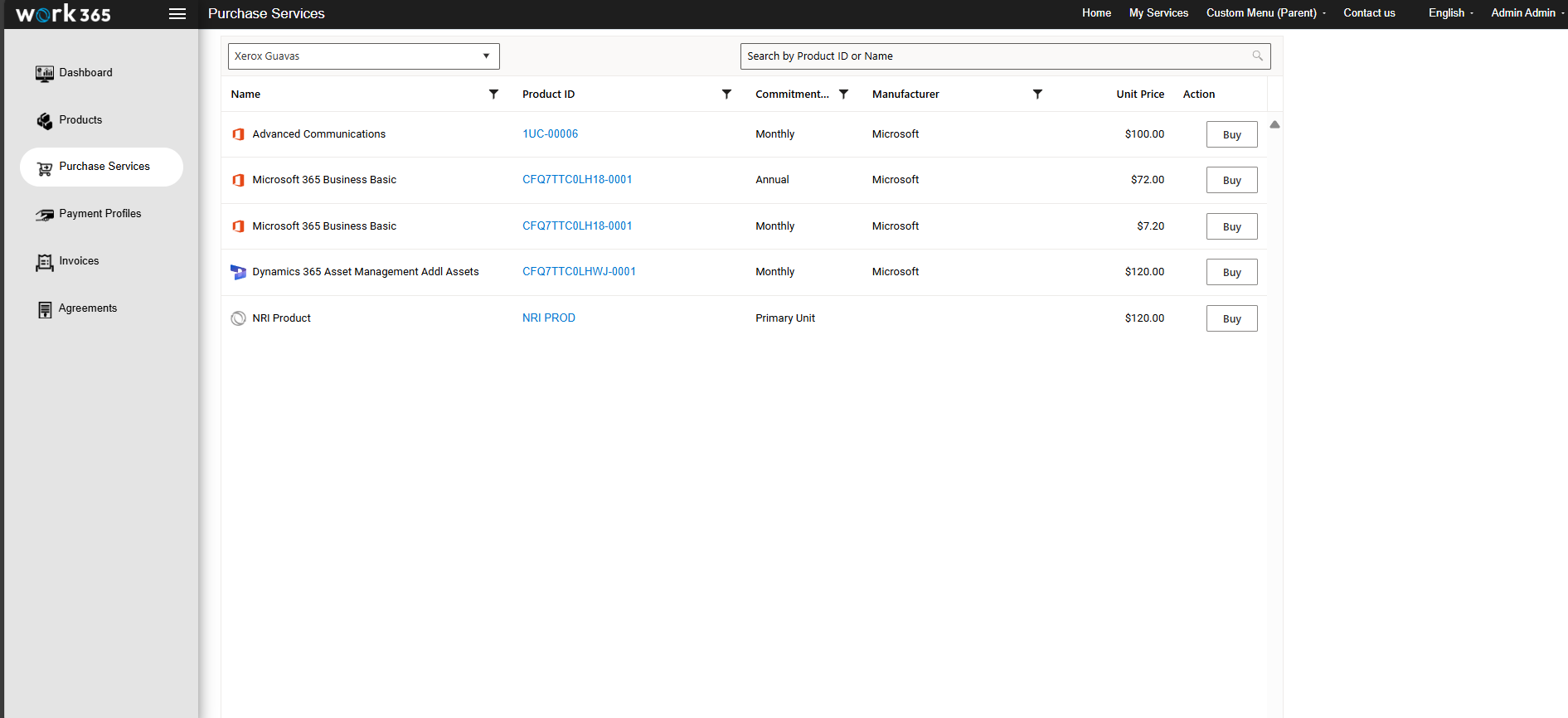Click the $72.00 unit price
Viewport: 1568px width, 718px height.
point(1148,179)
